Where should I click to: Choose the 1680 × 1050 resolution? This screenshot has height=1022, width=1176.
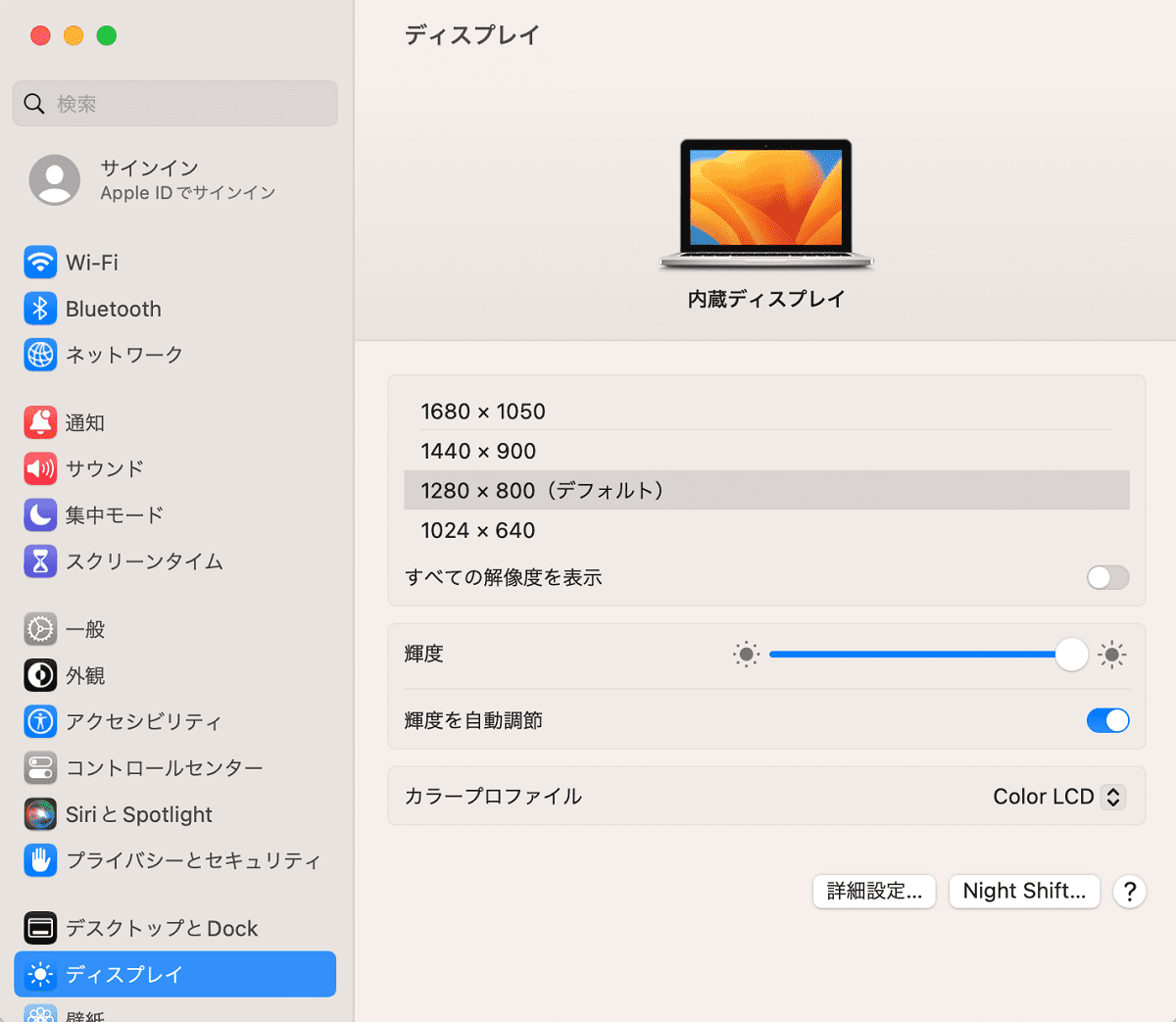point(766,412)
